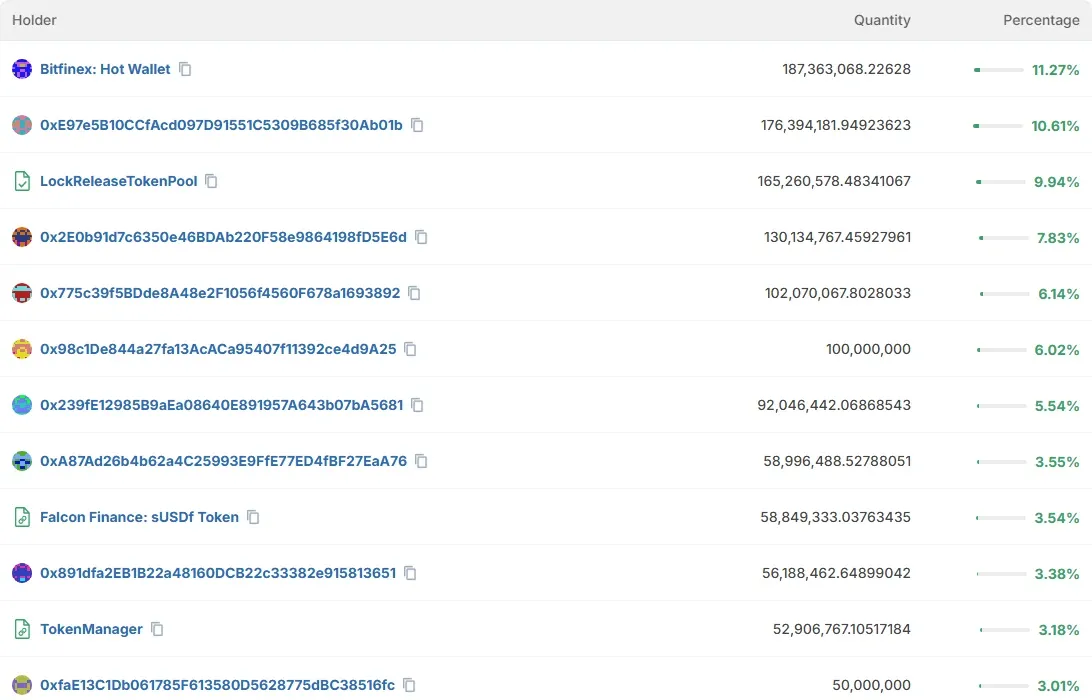The height and width of the screenshot is (700, 1092).
Task: Click the identicon beside 0xA87Ad26b address
Action: tap(22, 461)
